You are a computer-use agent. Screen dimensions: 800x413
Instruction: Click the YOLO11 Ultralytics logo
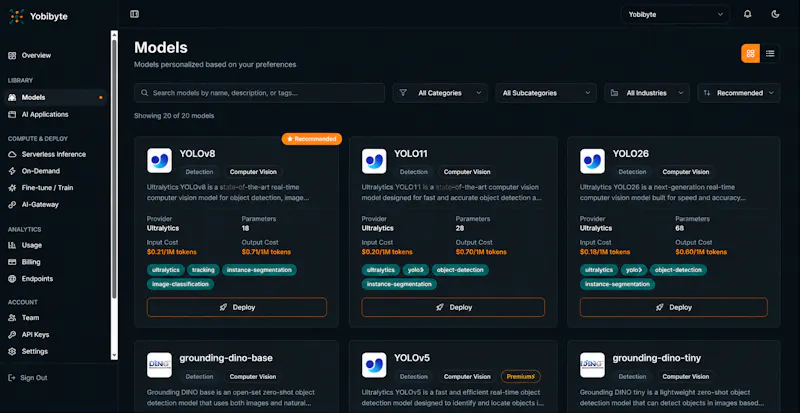tap(374, 161)
